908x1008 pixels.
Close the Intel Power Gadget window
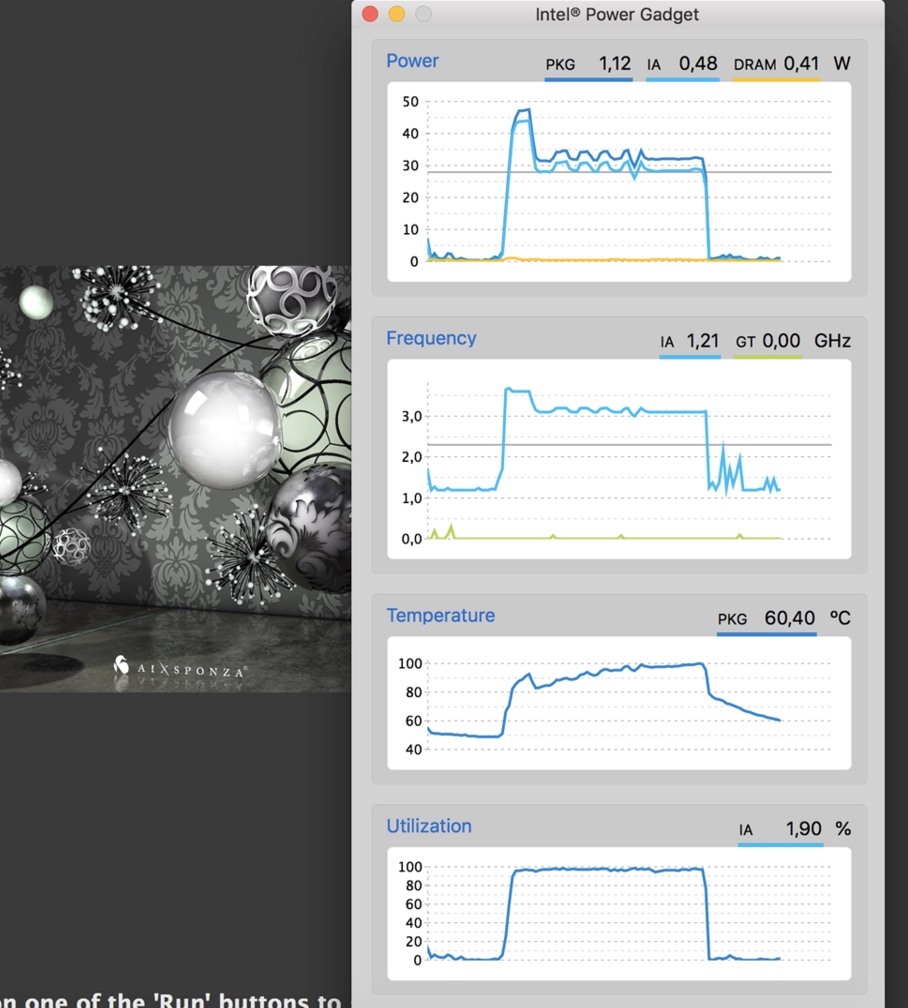coord(370,14)
